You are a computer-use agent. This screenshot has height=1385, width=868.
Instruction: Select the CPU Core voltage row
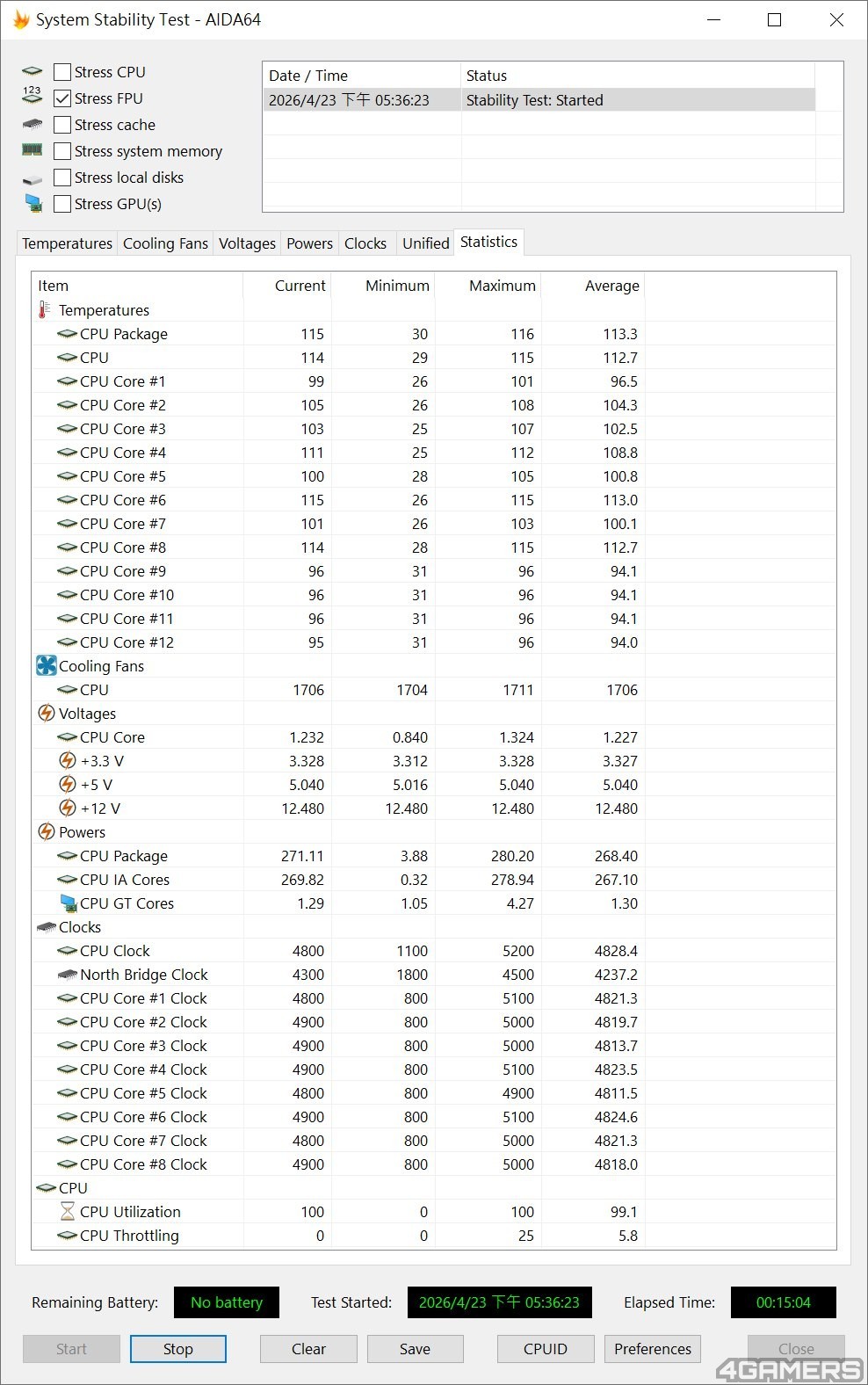click(x=434, y=737)
